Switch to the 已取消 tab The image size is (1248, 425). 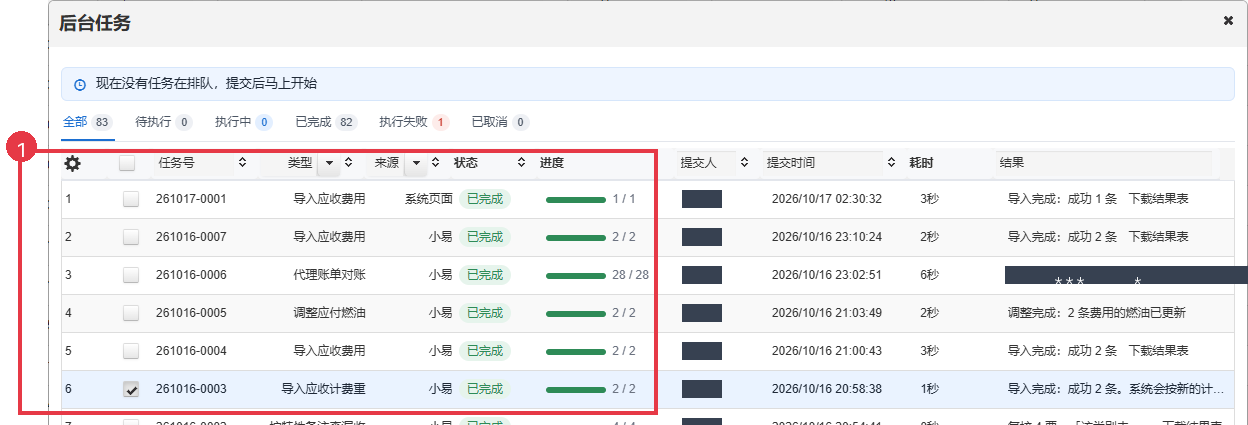coord(500,122)
